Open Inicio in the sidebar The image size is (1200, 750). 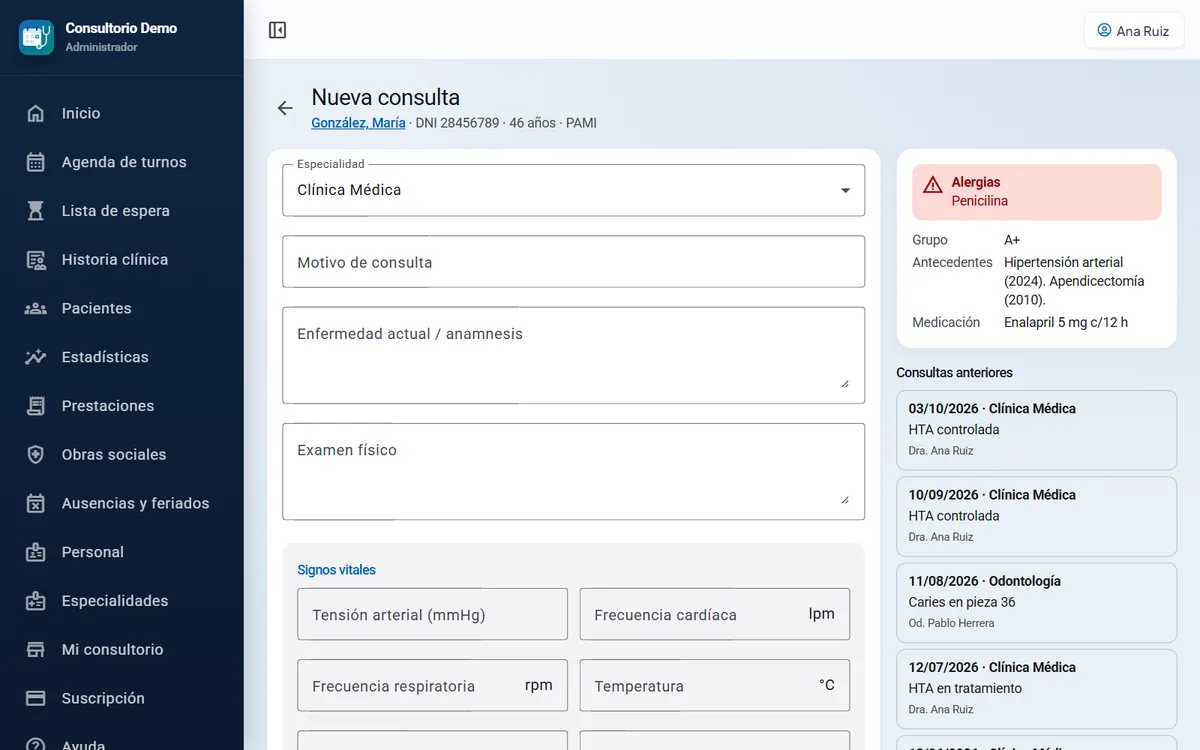click(x=122, y=113)
